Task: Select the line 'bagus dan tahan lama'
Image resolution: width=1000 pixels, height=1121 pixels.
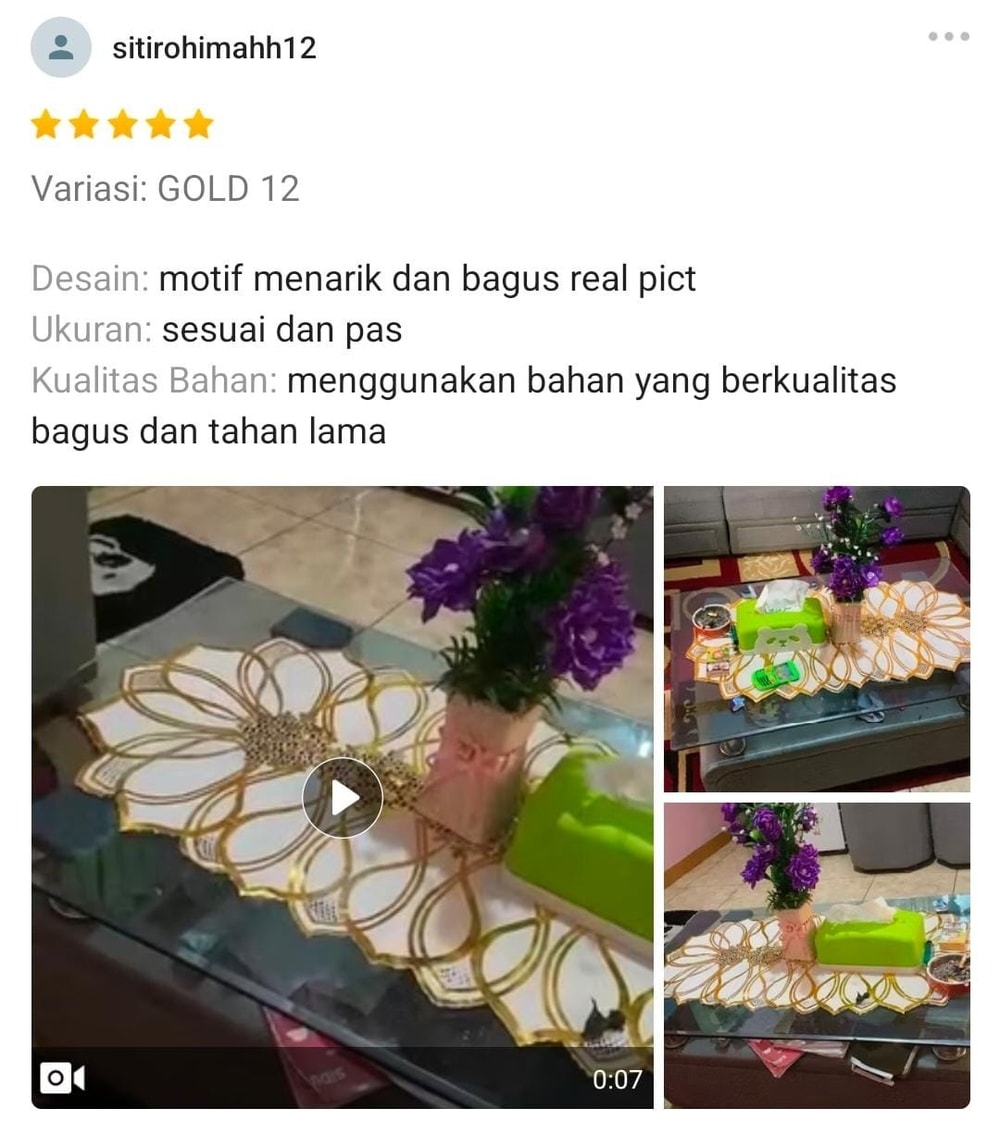Action: [209, 432]
